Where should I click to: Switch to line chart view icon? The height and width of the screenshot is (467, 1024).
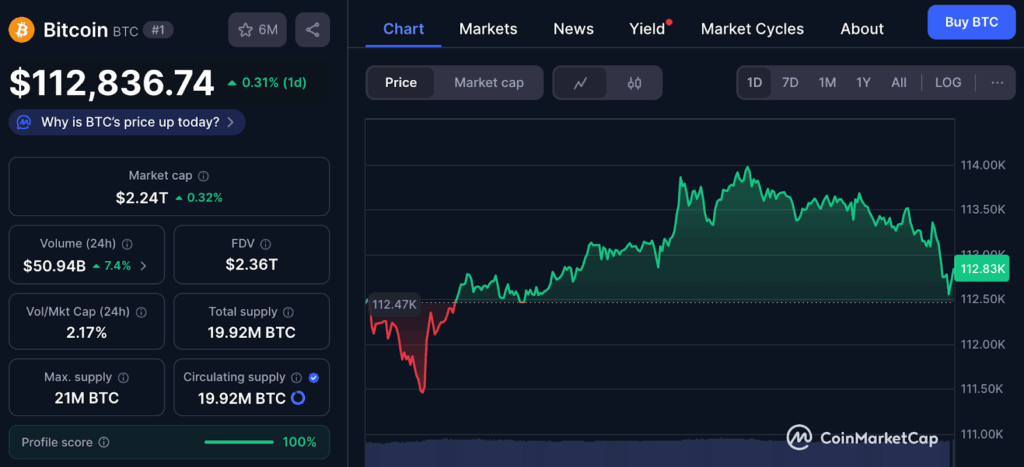pyautogui.click(x=580, y=83)
